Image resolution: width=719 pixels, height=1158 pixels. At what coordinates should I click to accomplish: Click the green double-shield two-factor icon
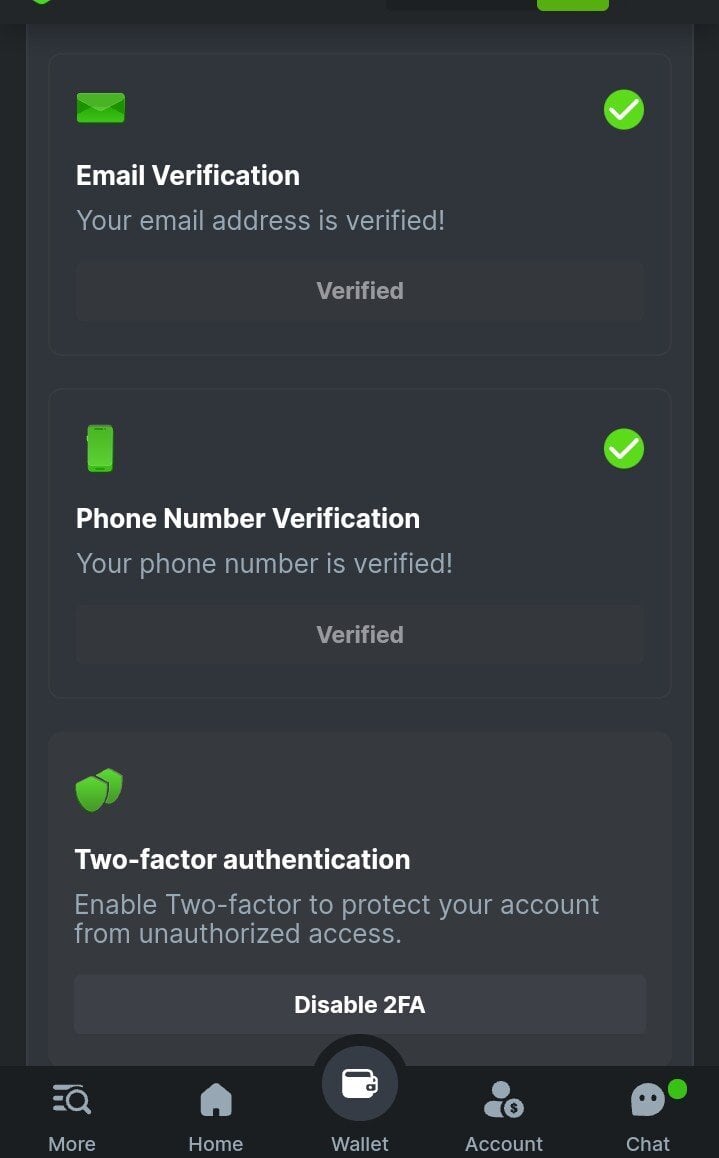click(99, 790)
